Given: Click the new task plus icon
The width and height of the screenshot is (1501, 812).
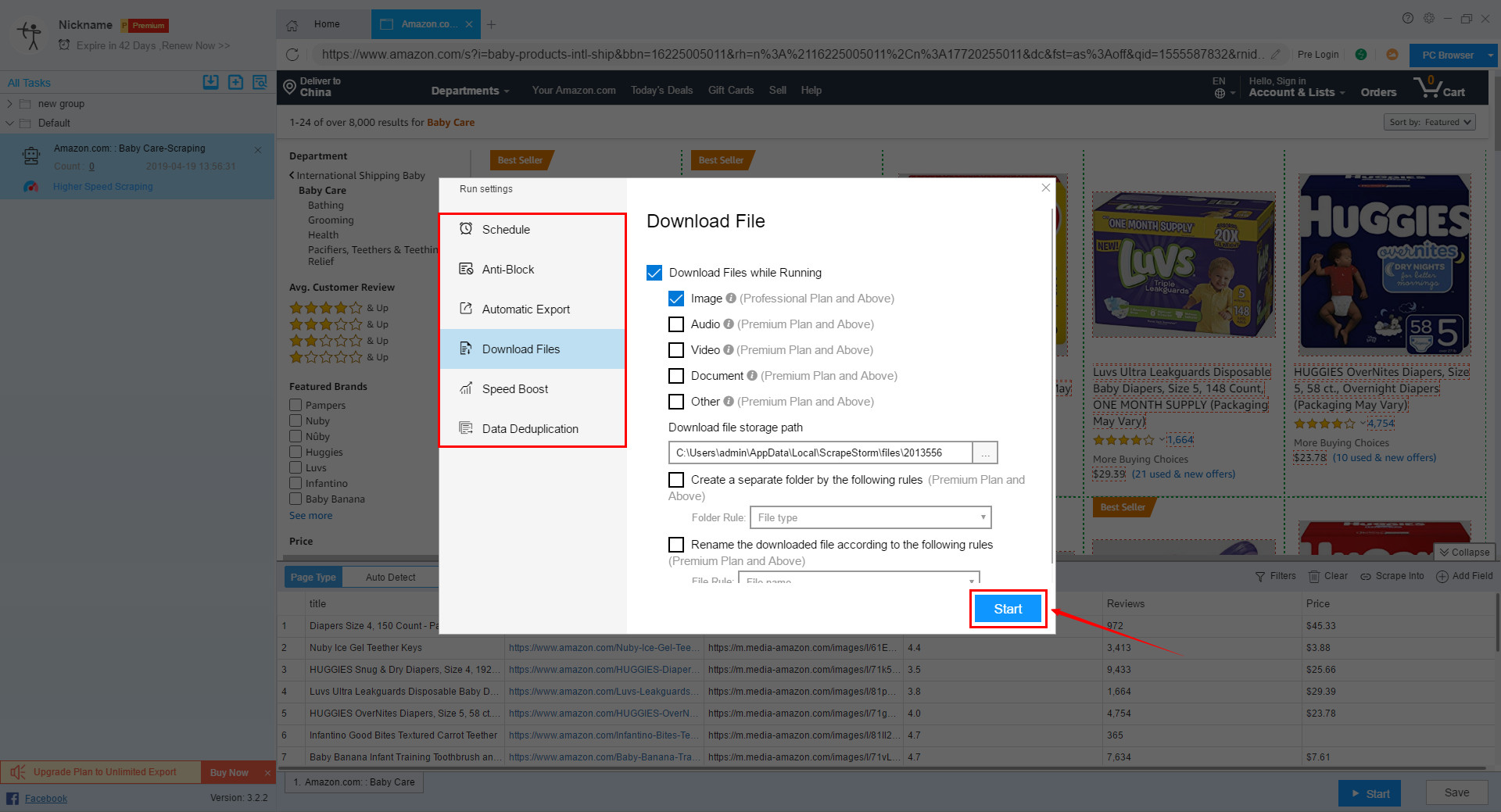Looking at the screenshot, I should pos(235,82).
